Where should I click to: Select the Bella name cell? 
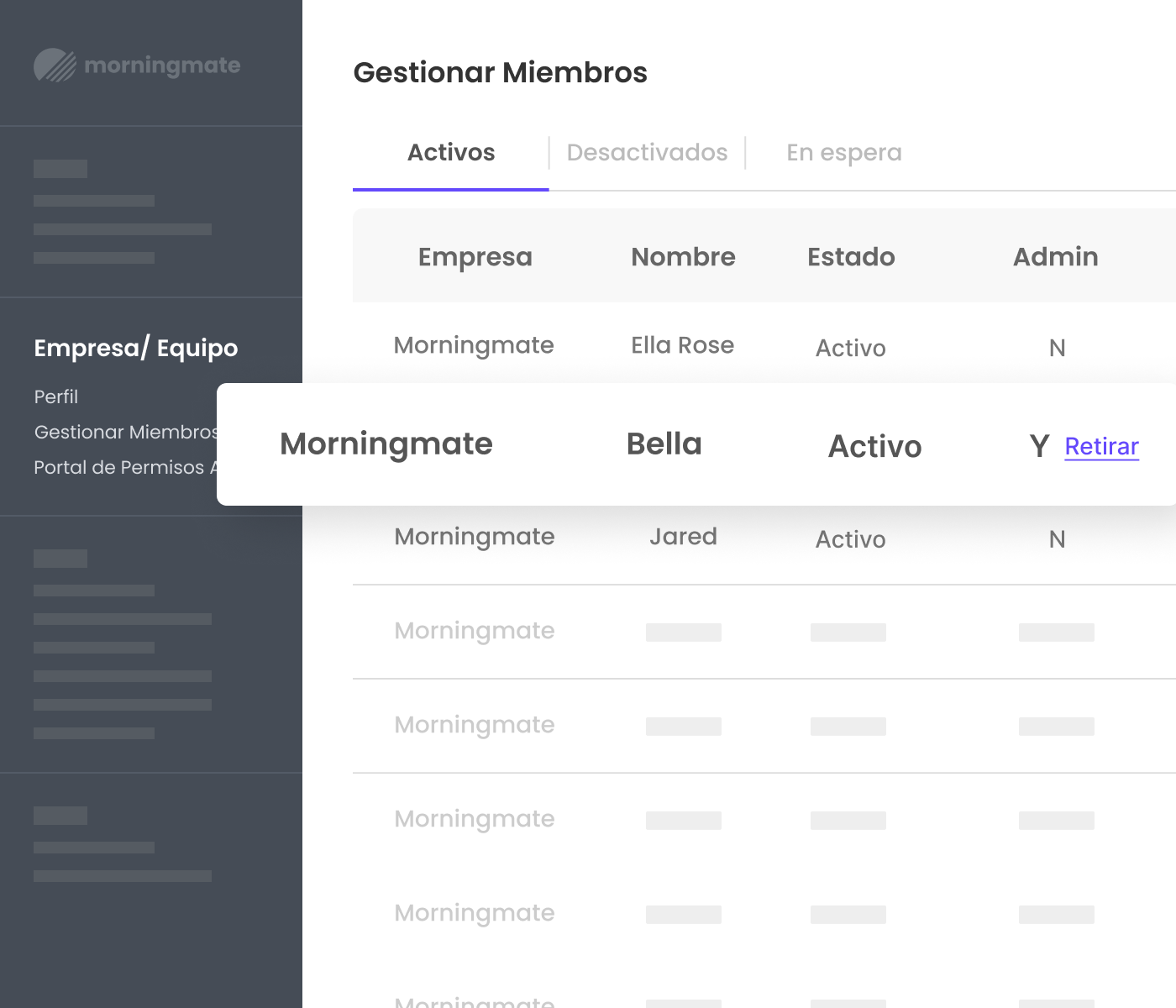664,444
